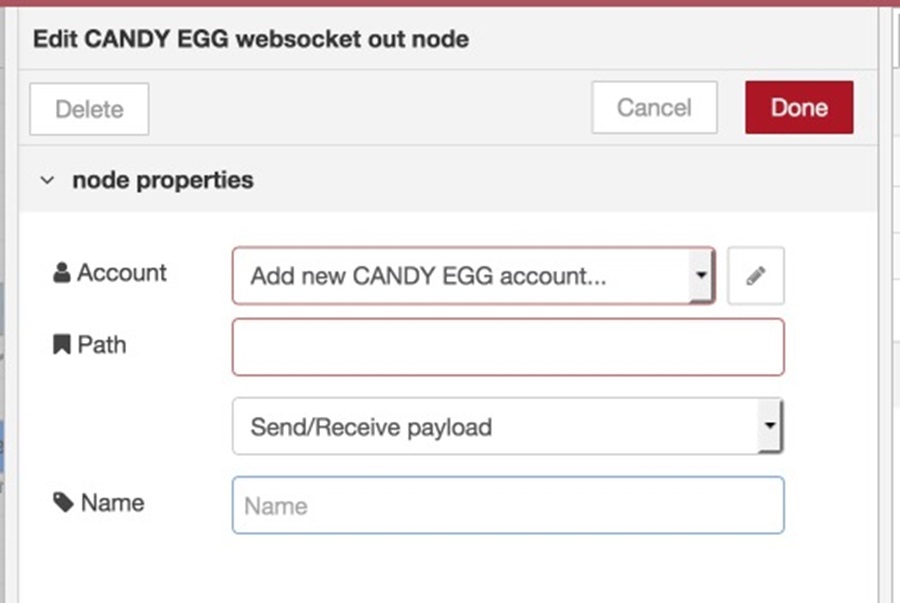Click the empty area below the Name field
The image size is (900, 603).
tap(448, 569)
